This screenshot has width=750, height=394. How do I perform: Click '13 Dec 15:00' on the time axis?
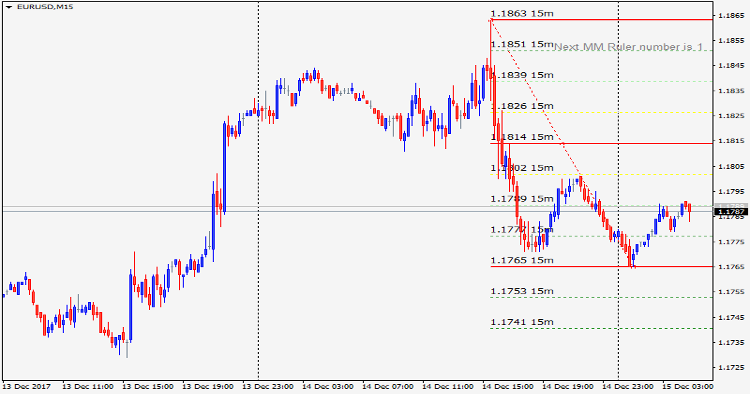point(148,386)
